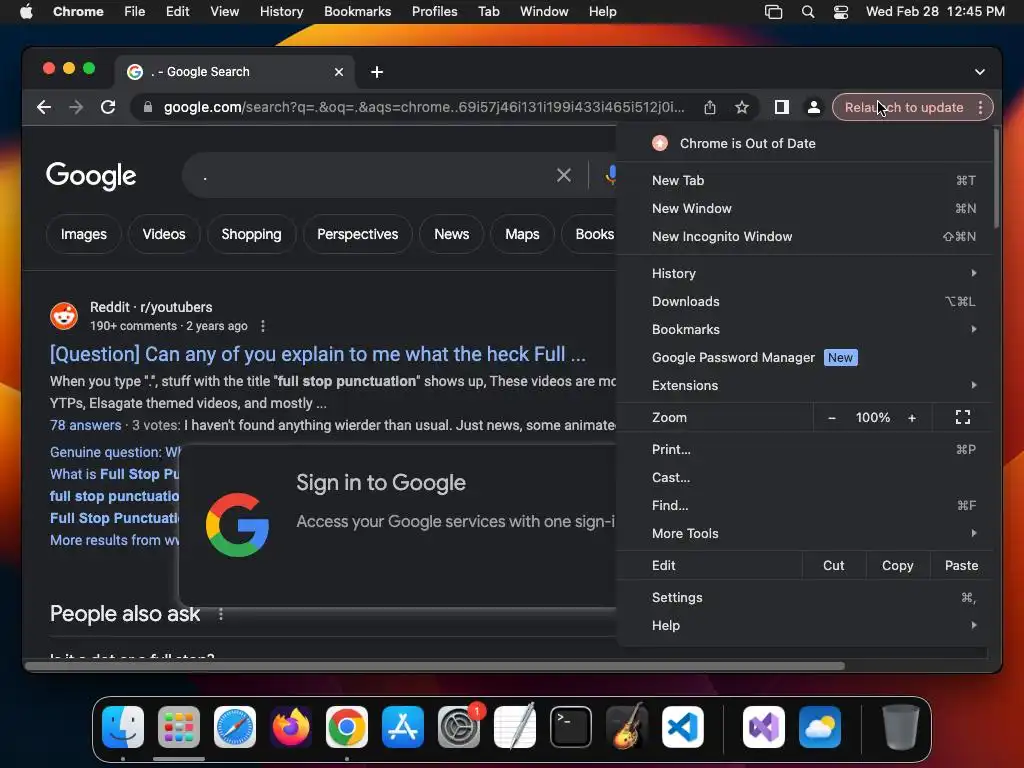1024x768 pixels.
Task: Open the side panel icon
Action: tap(782, 107)
